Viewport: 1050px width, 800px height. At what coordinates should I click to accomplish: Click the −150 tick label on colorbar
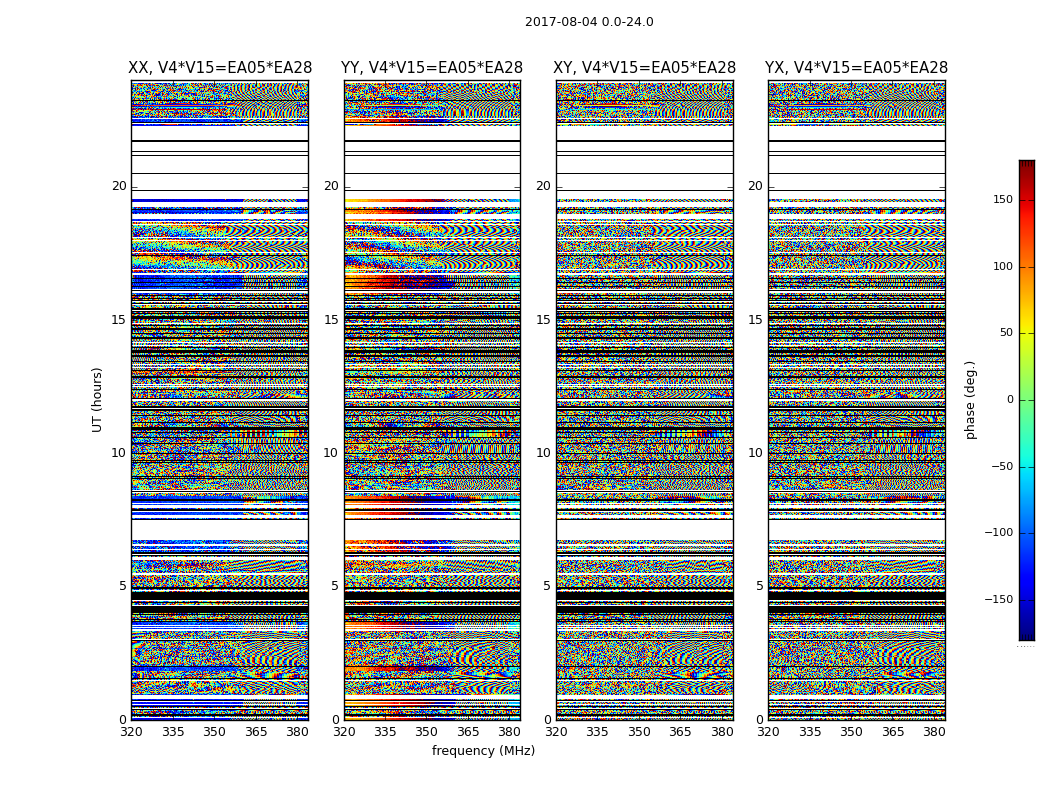(998, 599)
